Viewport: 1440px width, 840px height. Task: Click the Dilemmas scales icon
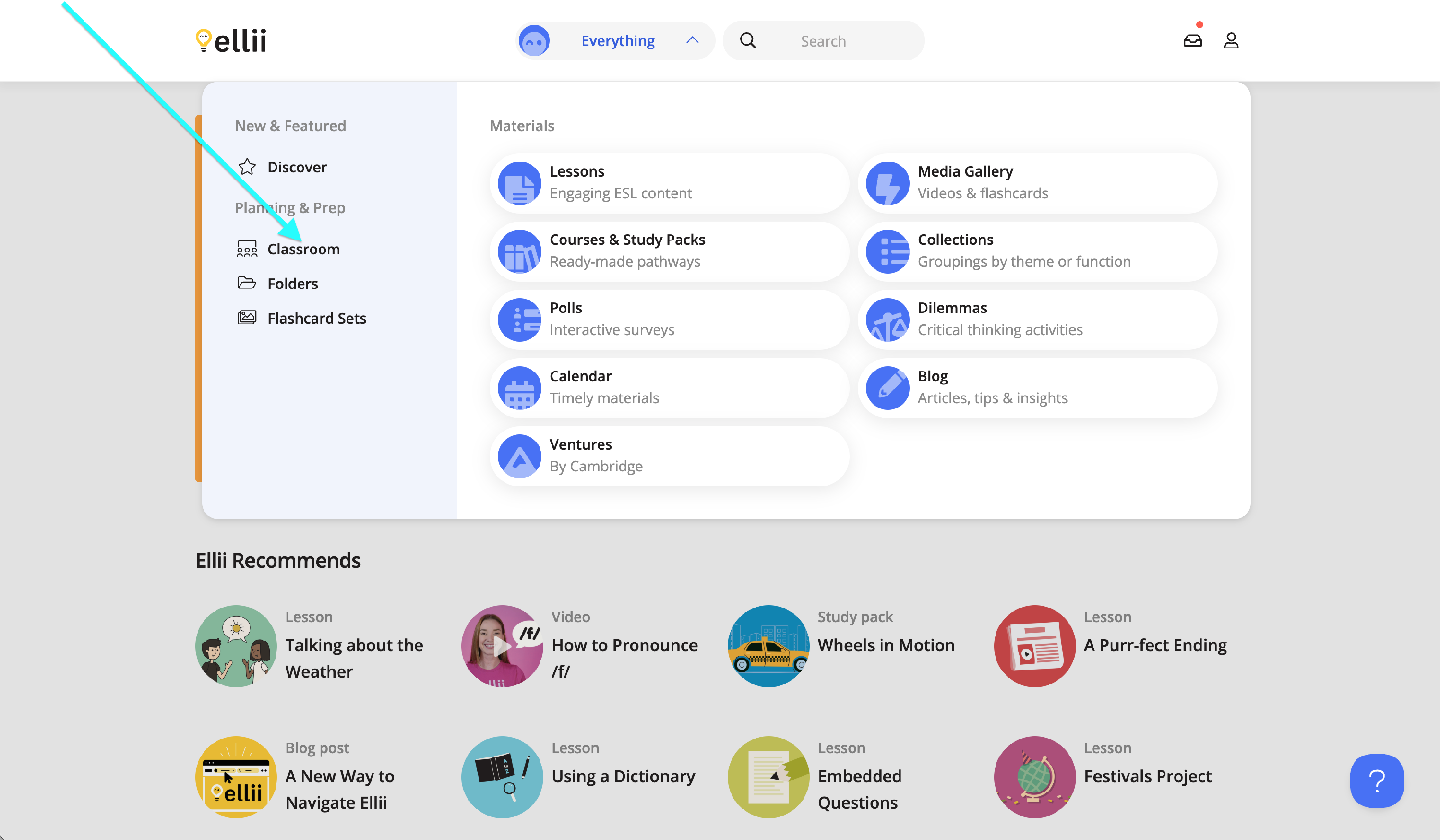887,319
